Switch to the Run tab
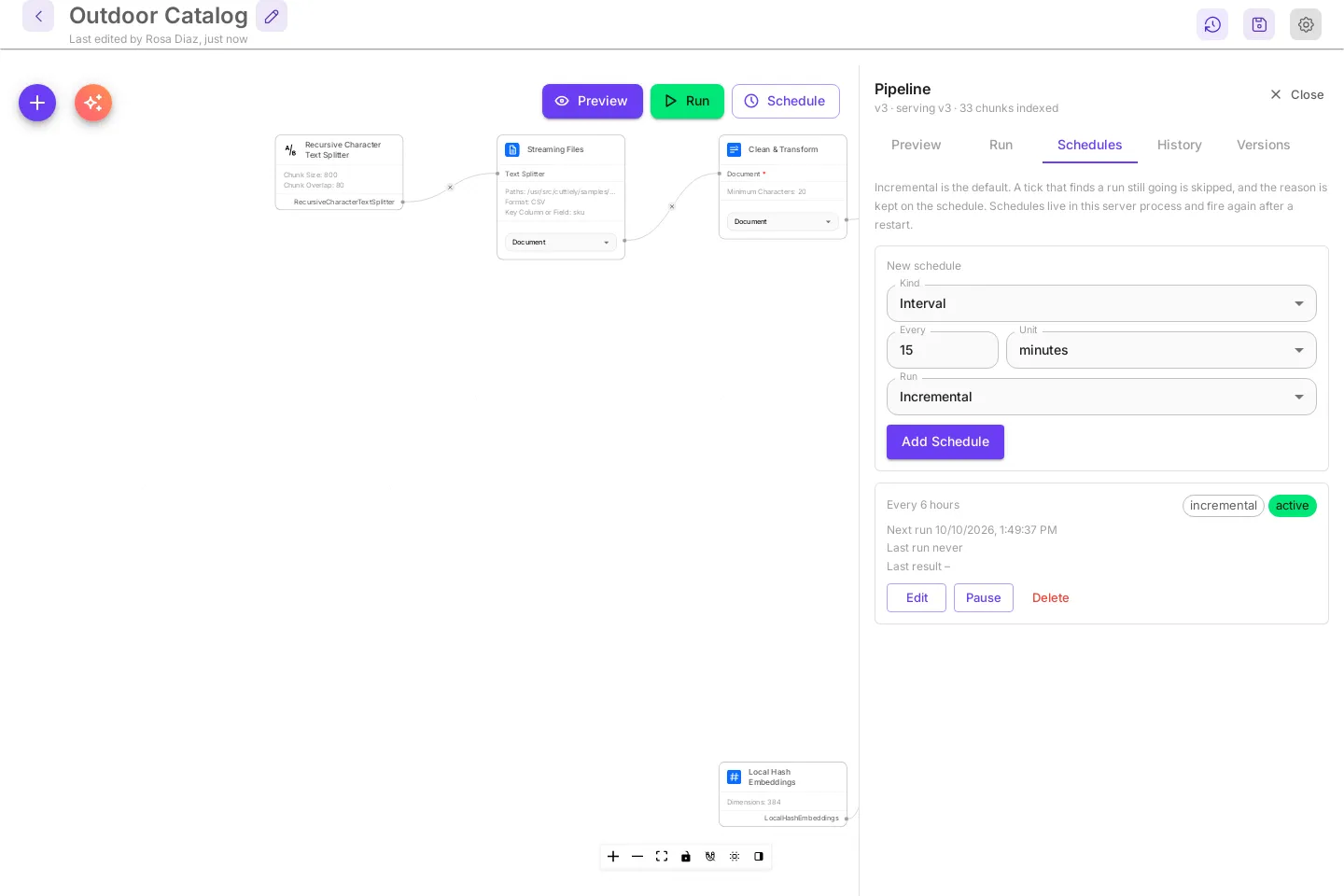The height and width of the screenshot is (896, 1344). (1001, 145)
